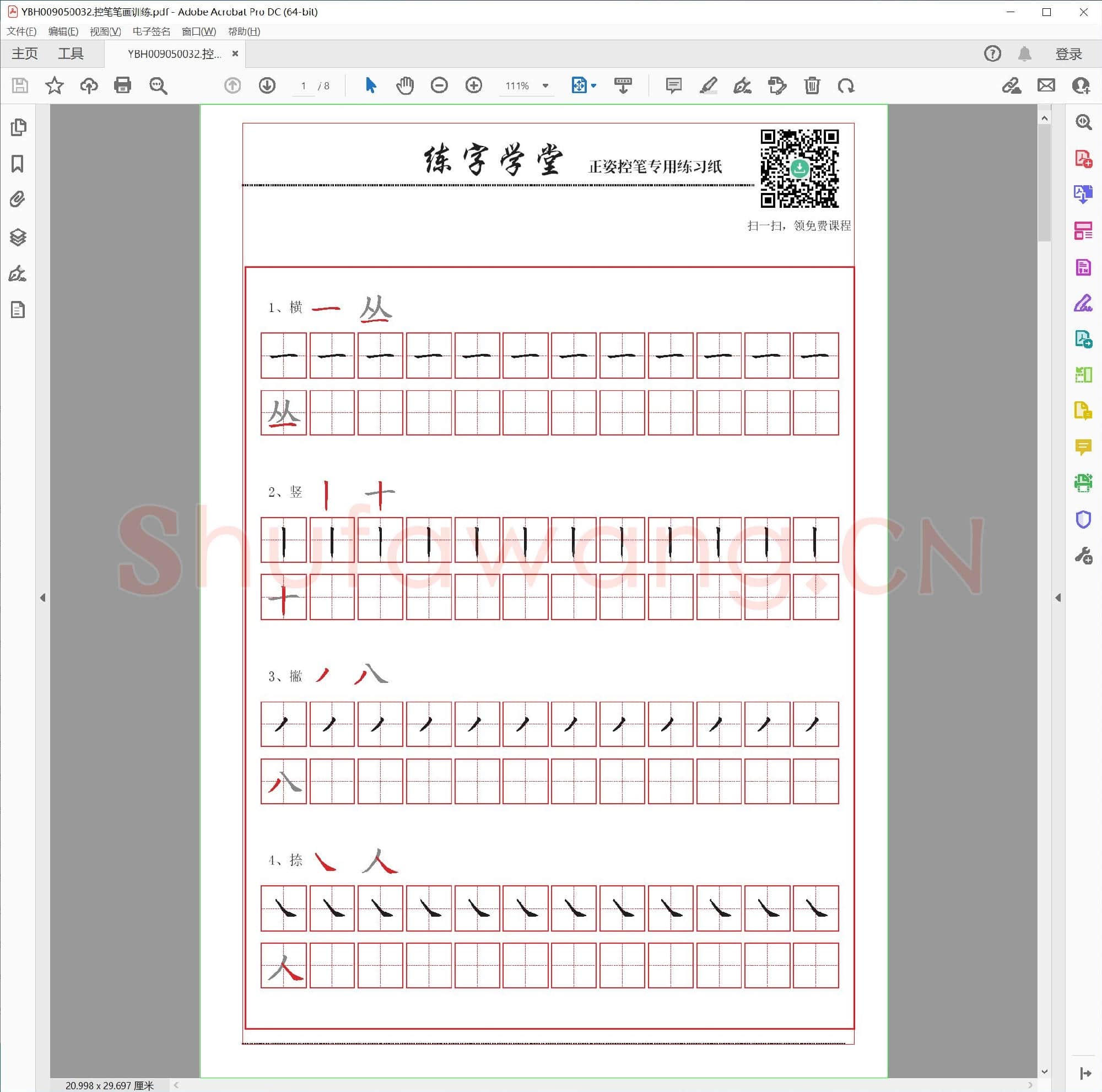Screen dimensions: 1102x1092
Task: Switch to the 工具 tab
Action: point(71,53)
